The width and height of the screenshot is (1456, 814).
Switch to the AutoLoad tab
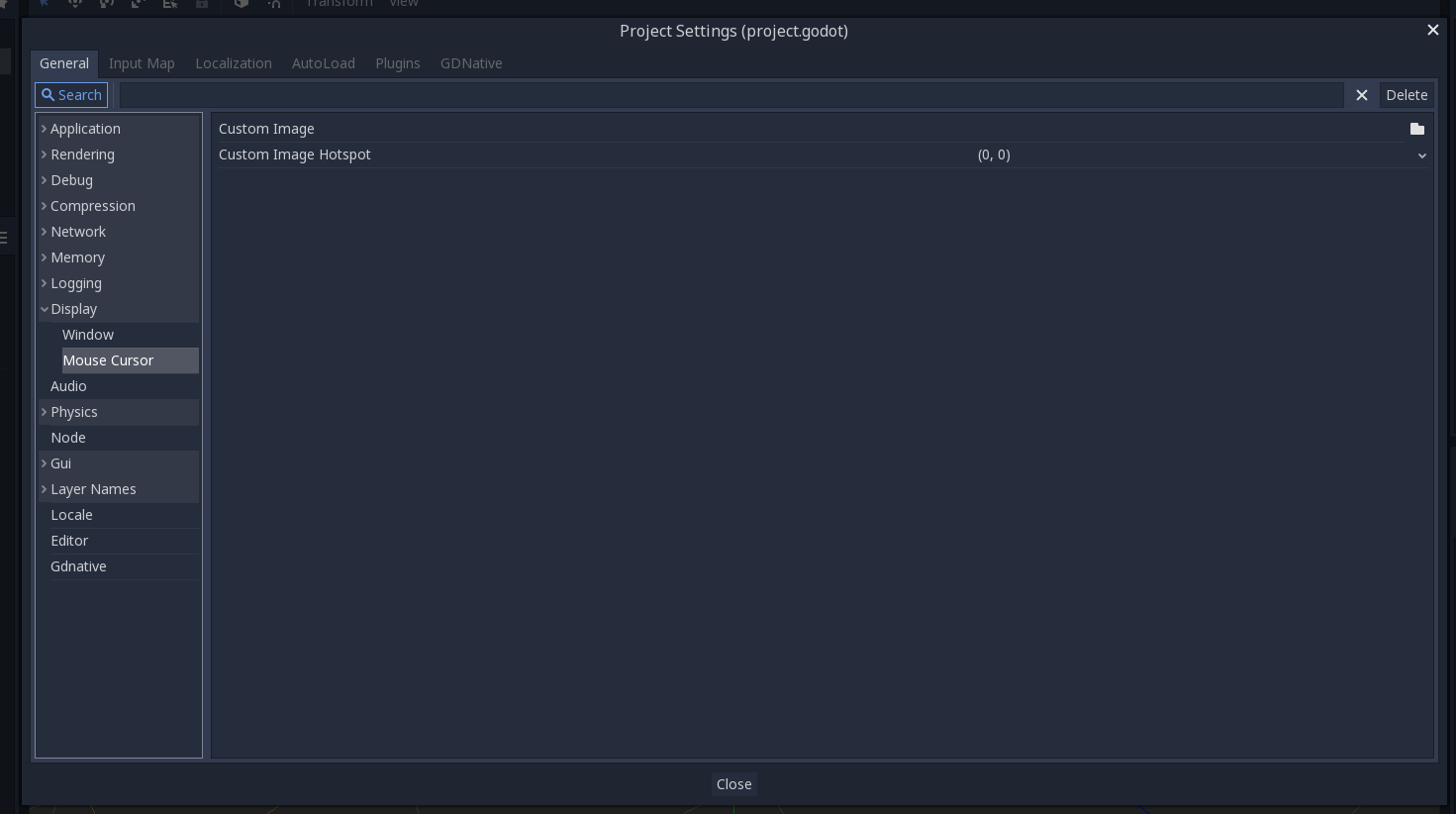click(x=323, y=62)
